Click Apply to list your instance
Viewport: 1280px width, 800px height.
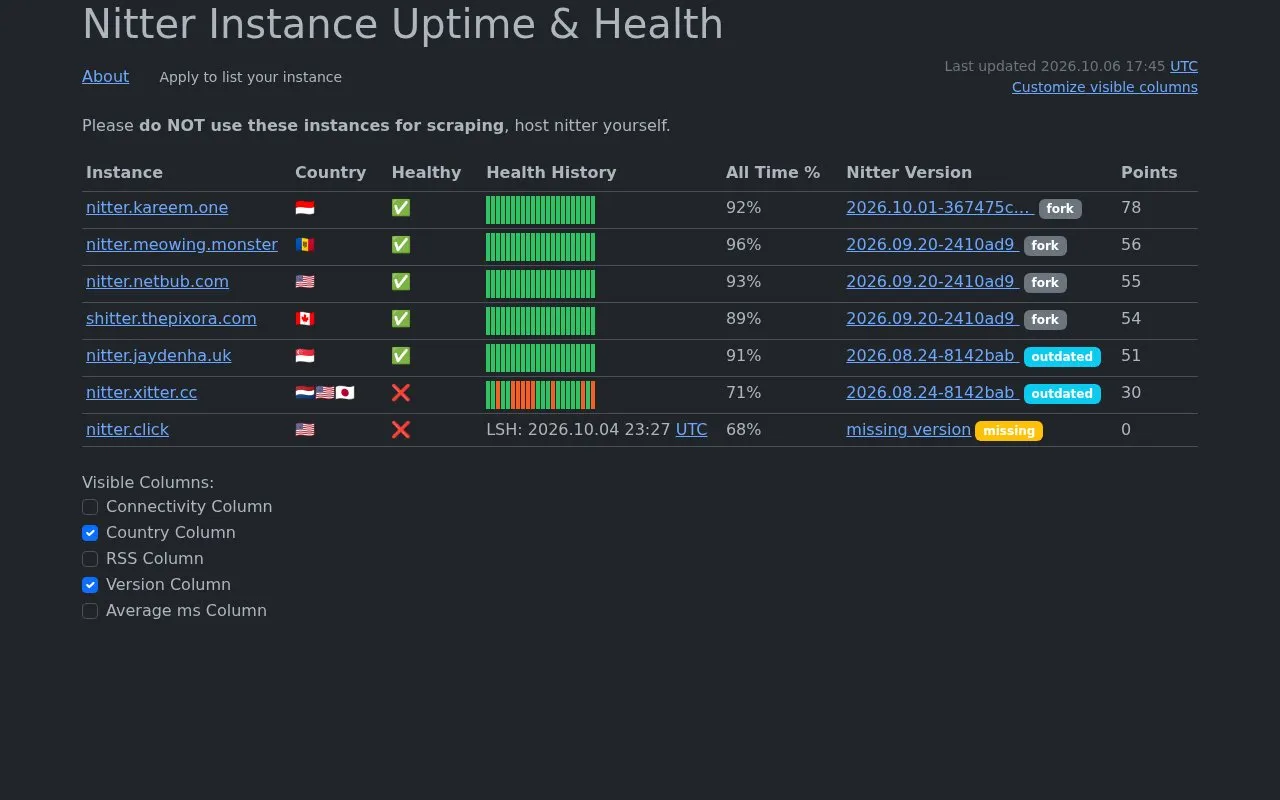point(250,77)
